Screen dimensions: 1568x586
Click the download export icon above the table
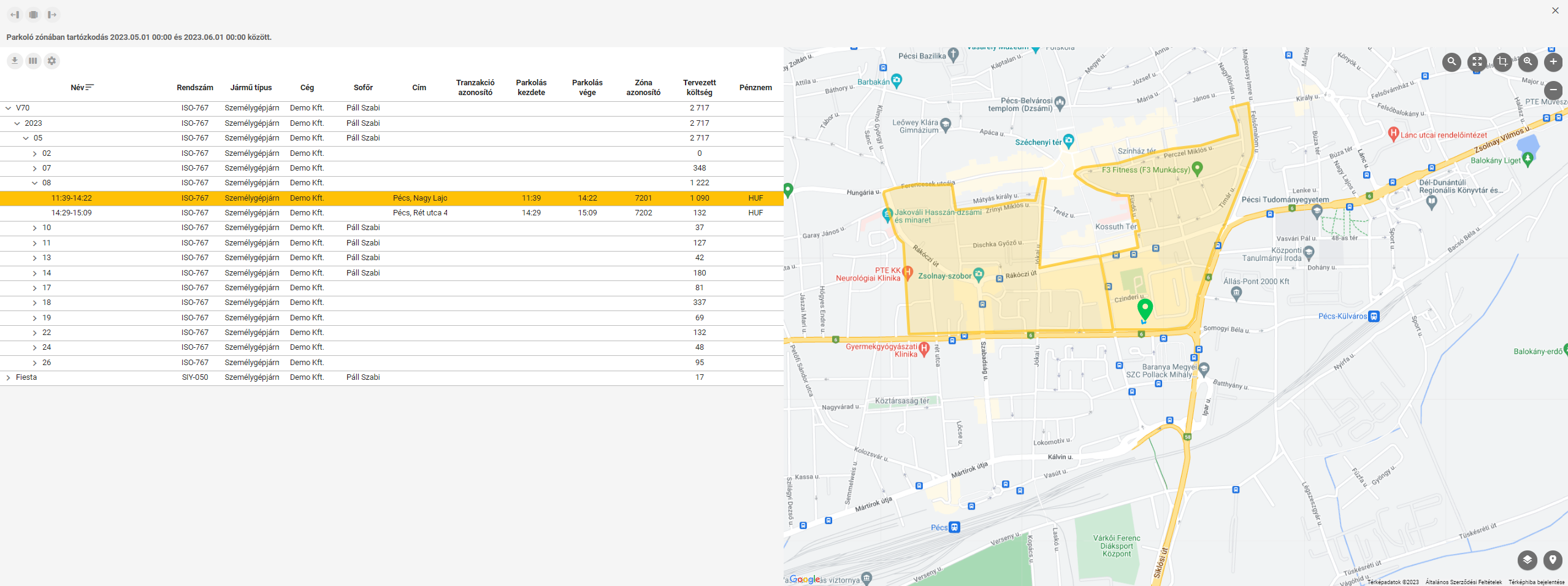point(15,61)
